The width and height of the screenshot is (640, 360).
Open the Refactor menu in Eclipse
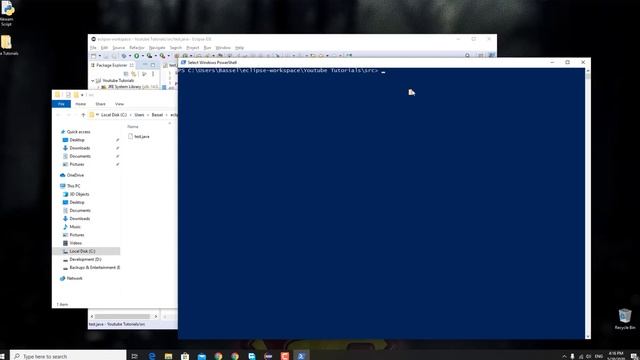click(137, 48)
